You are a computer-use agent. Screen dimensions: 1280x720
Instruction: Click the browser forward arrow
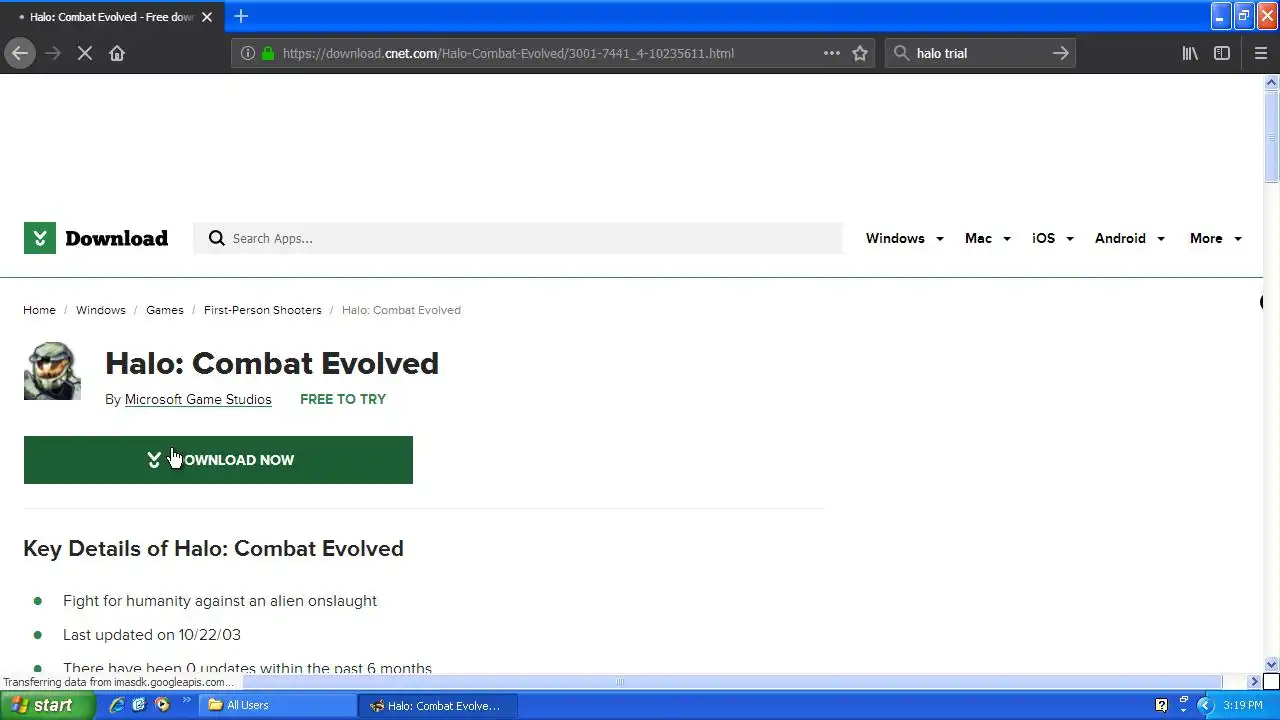53,53
